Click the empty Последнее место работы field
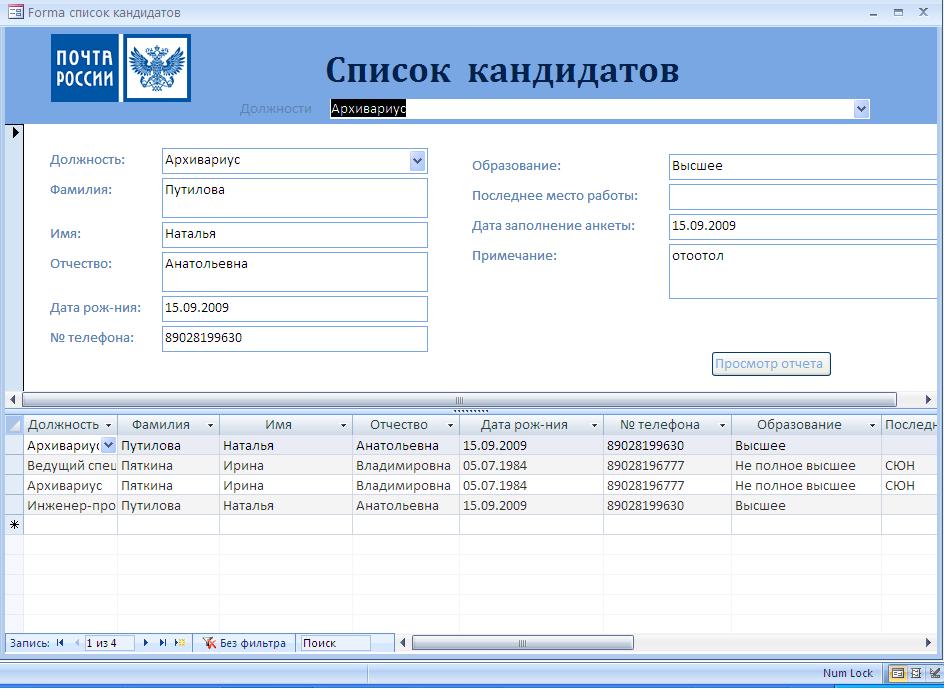The image size is (944, 691). 805,197
